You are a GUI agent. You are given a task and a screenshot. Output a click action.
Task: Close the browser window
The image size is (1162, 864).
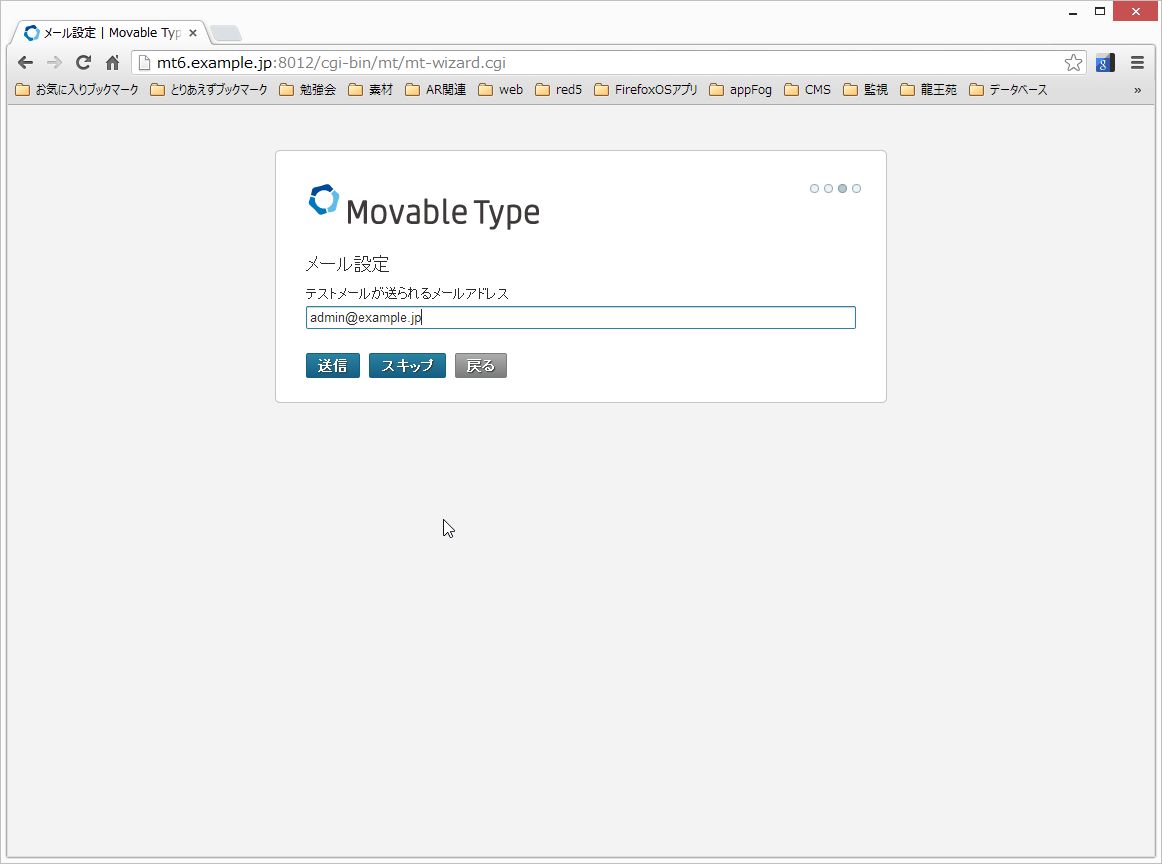(x=1135, y=11)
